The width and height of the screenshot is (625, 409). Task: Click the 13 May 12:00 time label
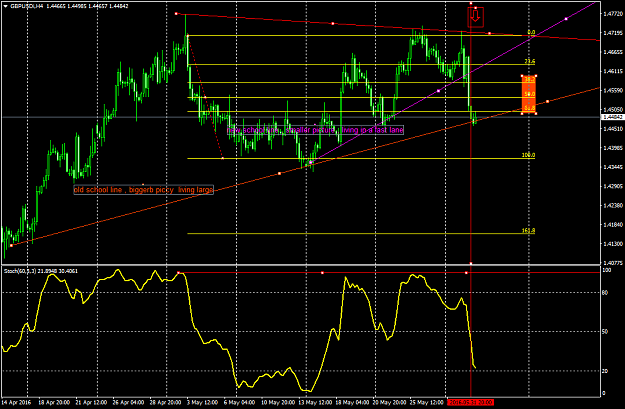pos(315,402)
